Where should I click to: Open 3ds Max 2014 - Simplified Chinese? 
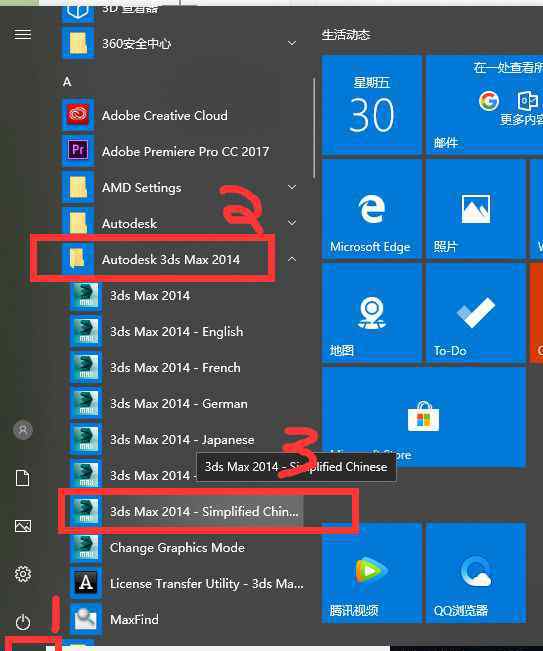tap(186, 511)
